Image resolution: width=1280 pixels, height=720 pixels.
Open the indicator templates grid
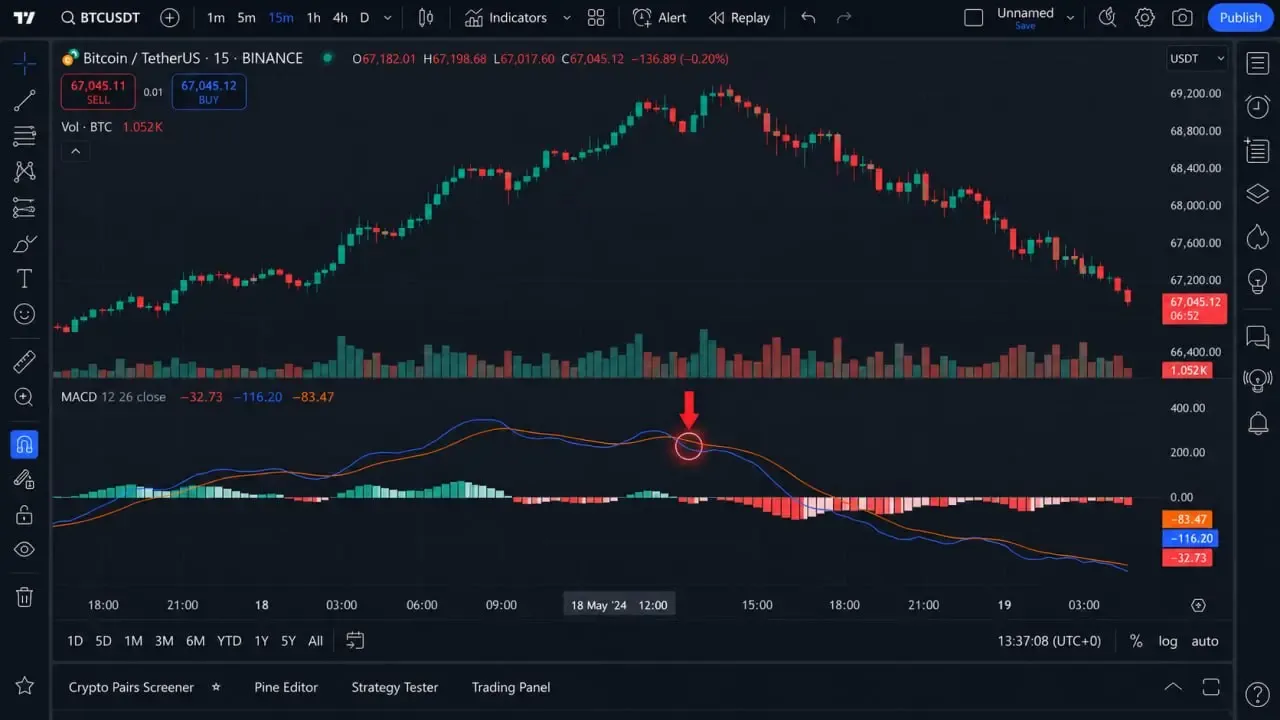596,18
